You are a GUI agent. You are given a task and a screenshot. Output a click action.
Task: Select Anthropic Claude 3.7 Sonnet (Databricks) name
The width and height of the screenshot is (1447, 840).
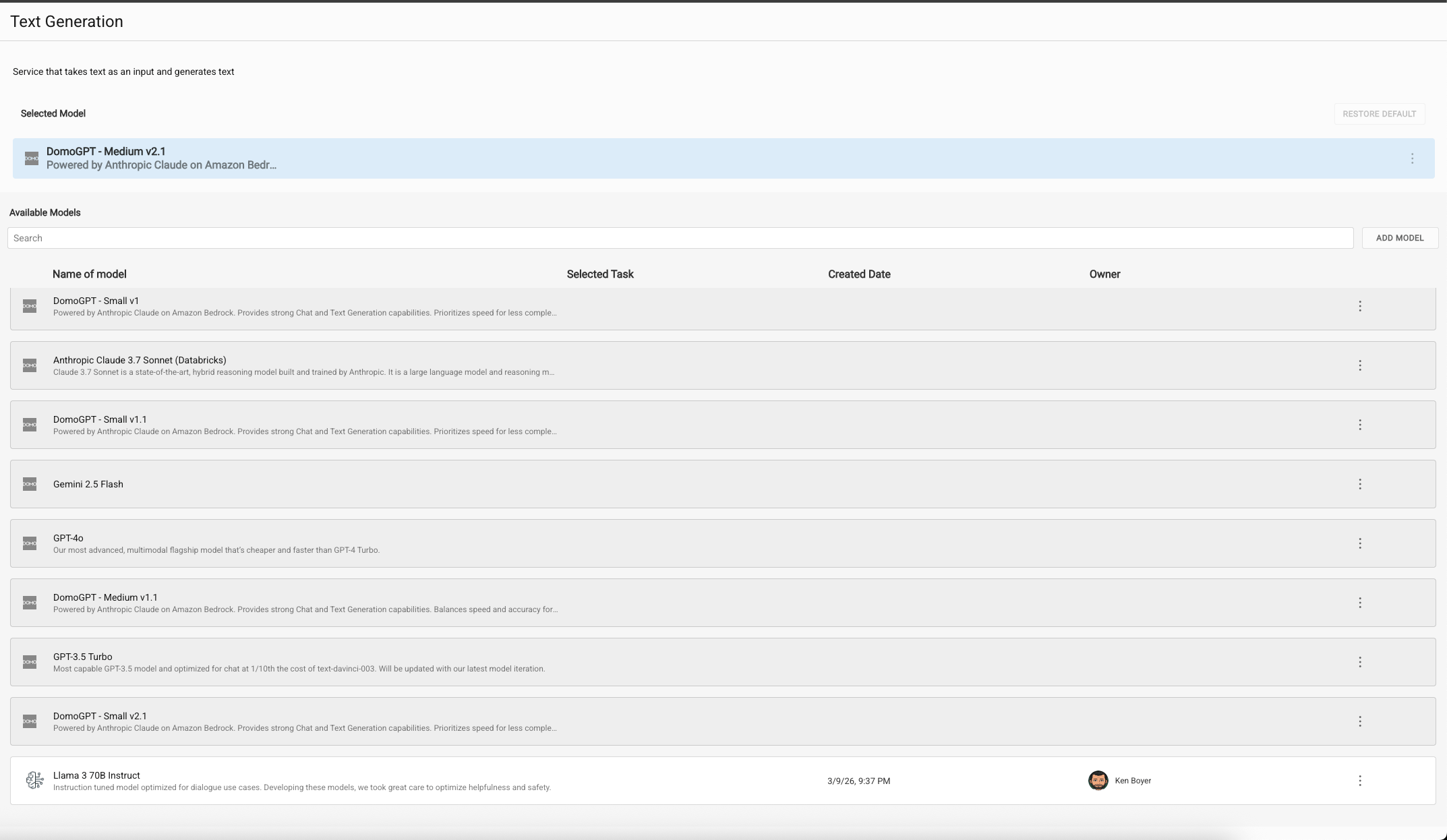coord(140,360)
